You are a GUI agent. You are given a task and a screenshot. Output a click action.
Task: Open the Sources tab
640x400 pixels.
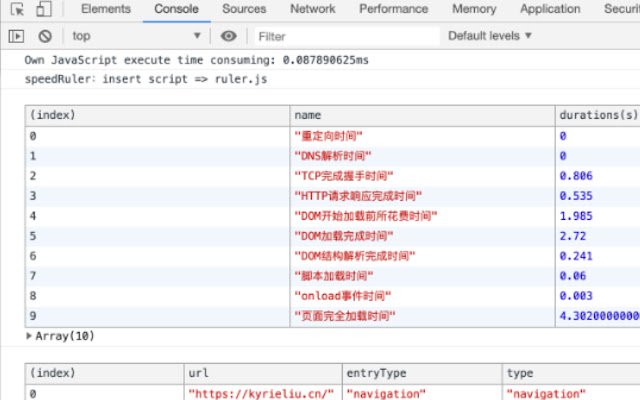(x=244, y=9)
